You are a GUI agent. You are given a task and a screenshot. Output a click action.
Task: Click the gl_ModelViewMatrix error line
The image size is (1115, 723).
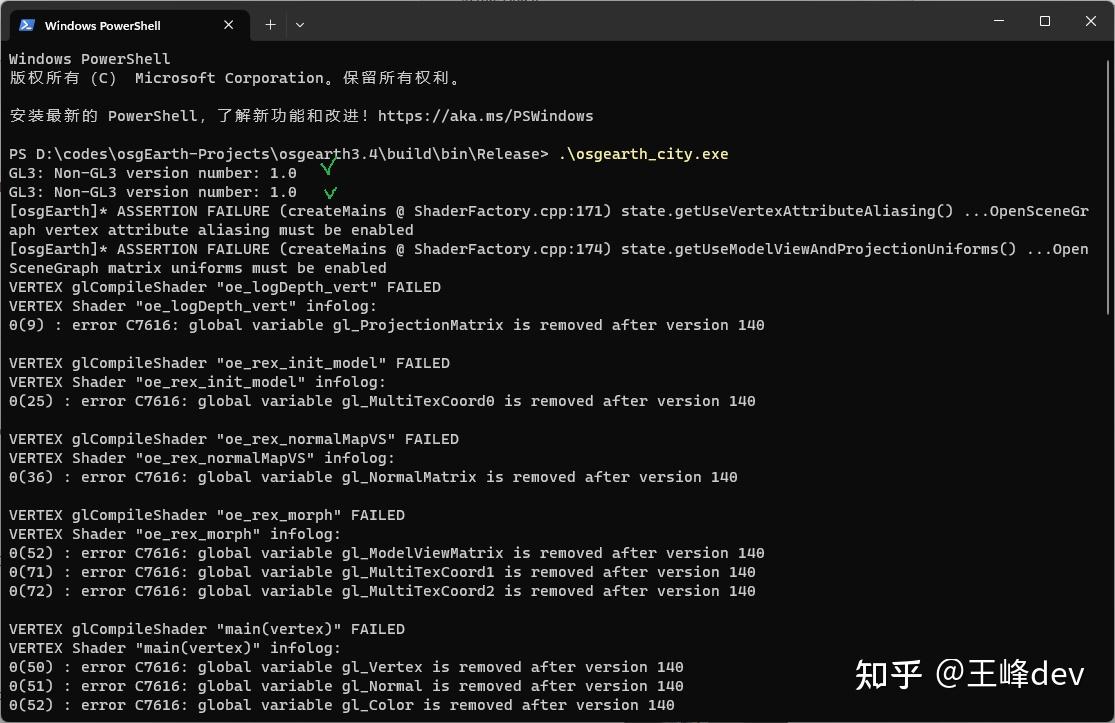point(386,554)
